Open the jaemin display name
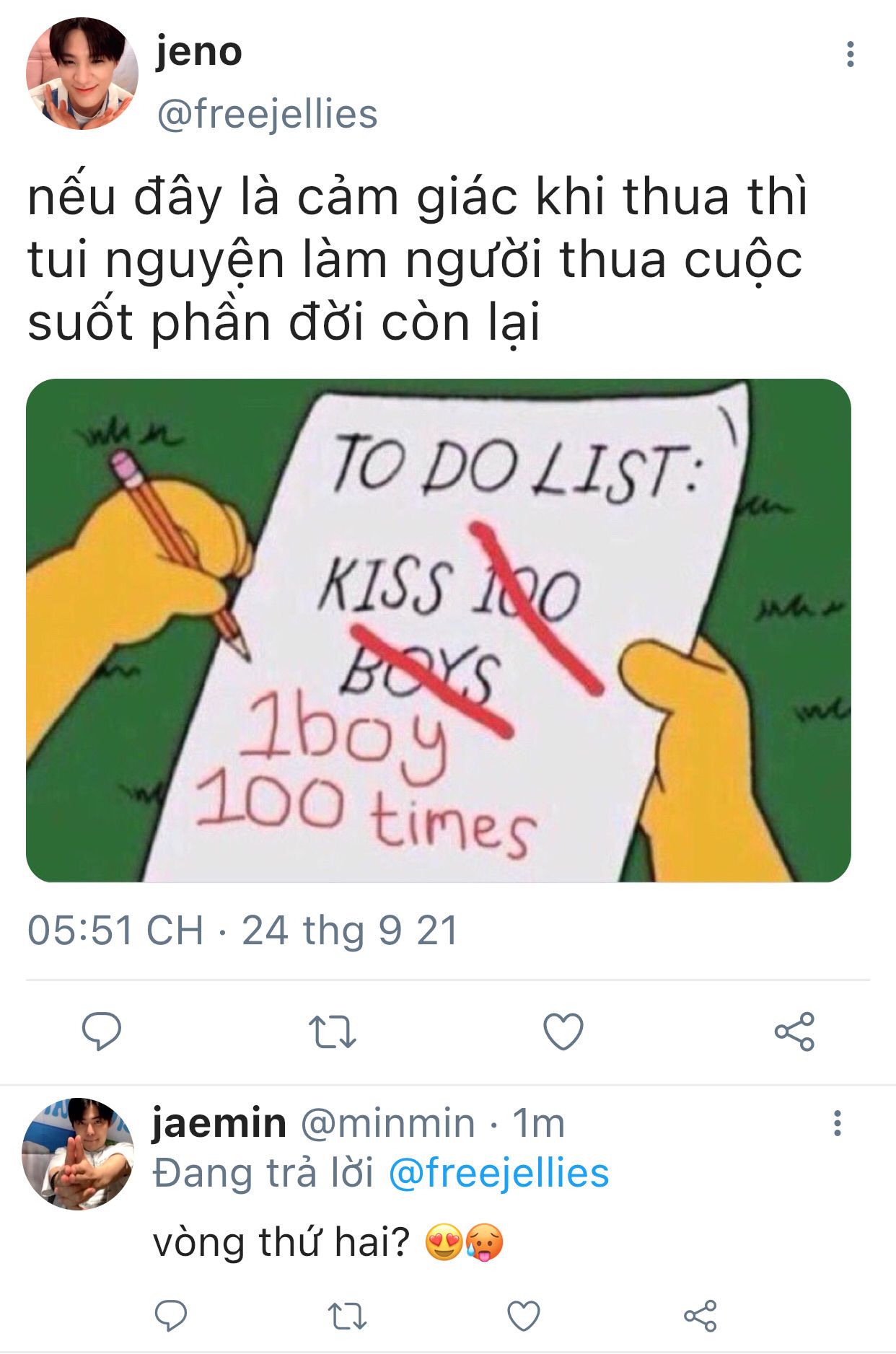This screenshot has height=1354, width=896. [219, 1123]
